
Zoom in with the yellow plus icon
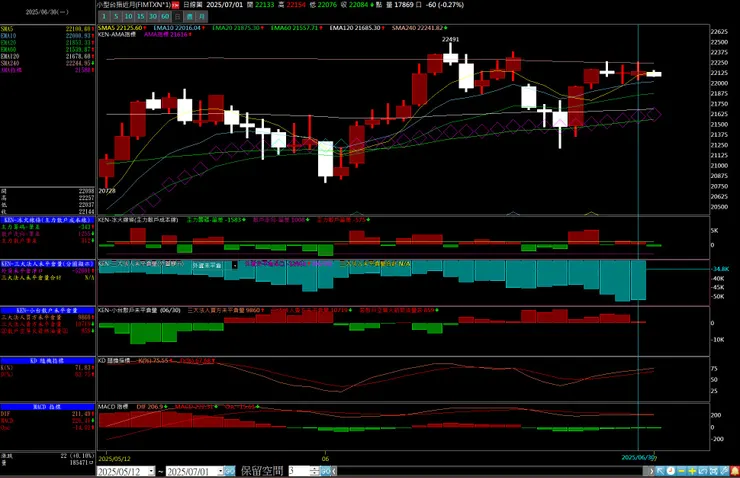click(692, 471)
